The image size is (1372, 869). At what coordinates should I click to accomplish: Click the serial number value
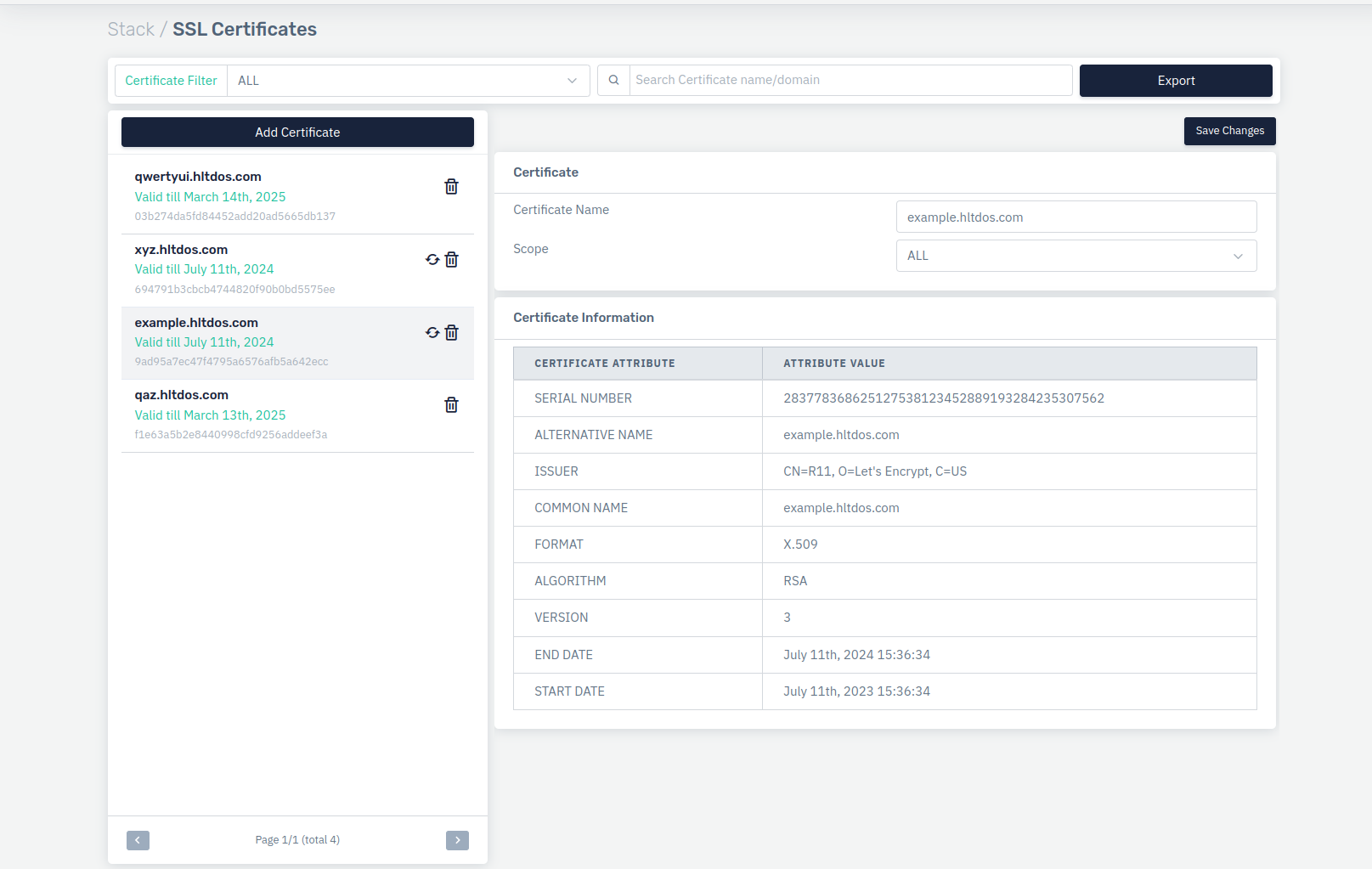tap(944, 398)
